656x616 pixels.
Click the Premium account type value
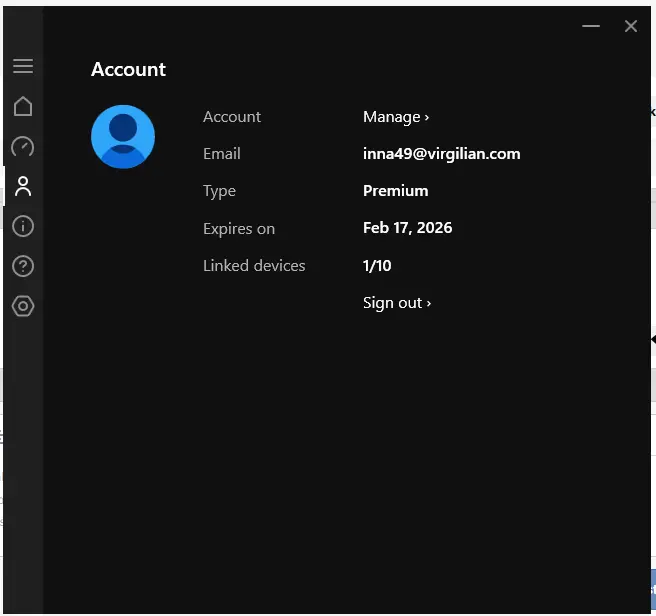pyautogui.click(x=395, y=191)
